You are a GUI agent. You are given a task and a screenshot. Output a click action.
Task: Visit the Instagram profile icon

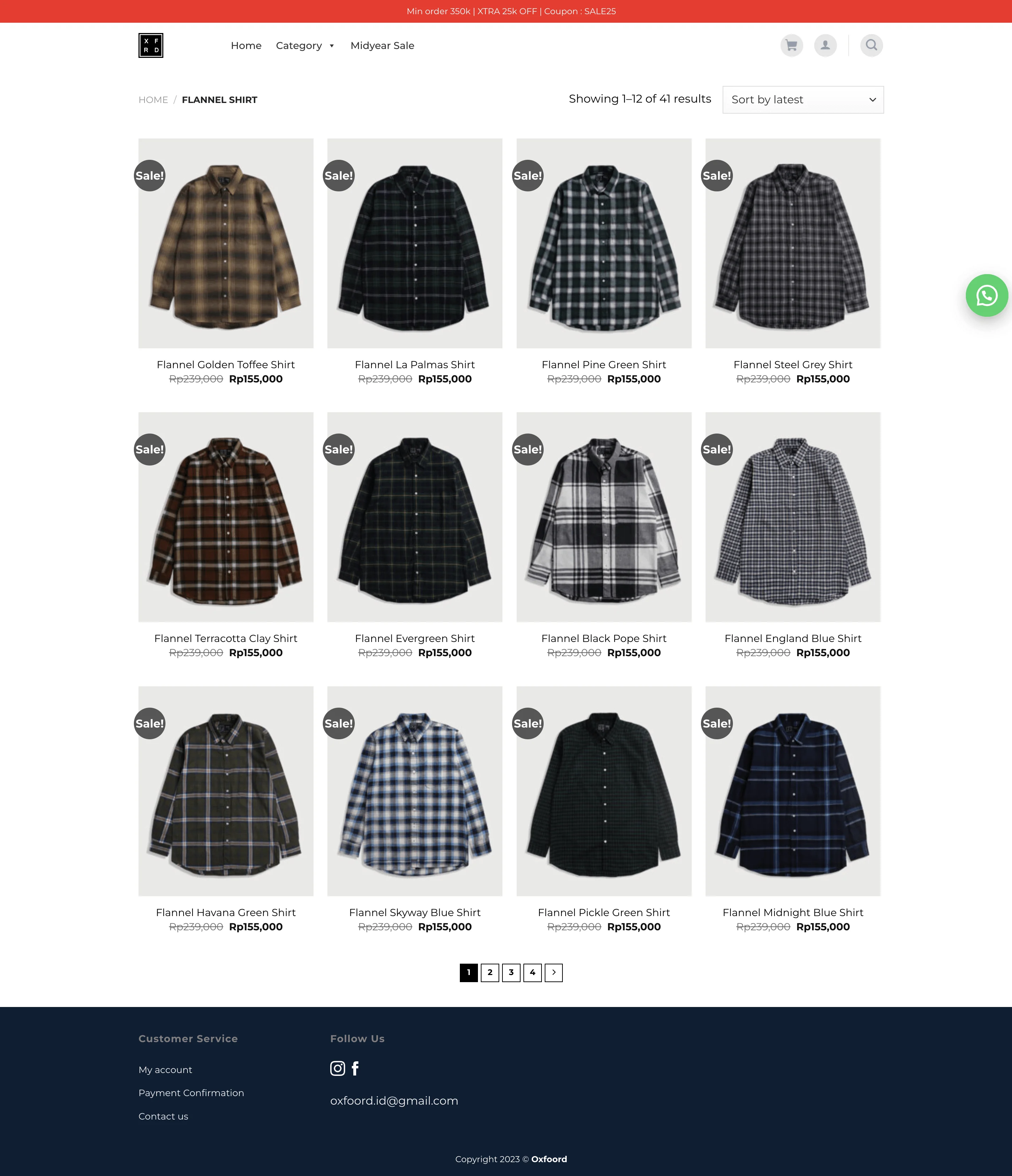(338, 1069)
